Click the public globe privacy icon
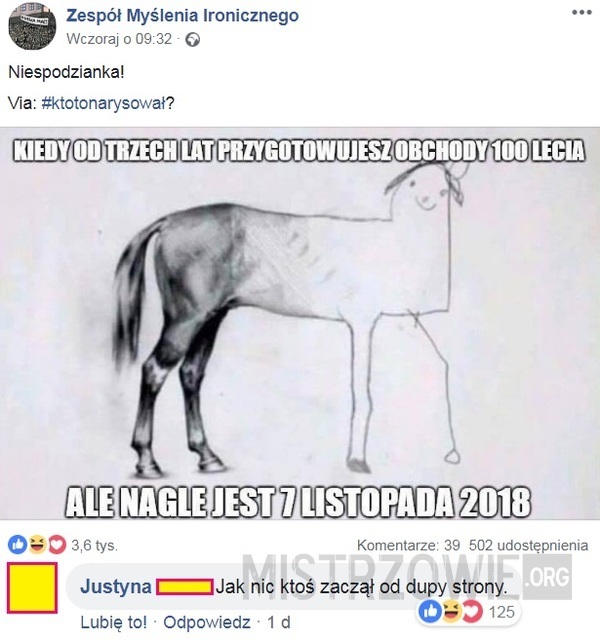Screen dimensions: 600x640 [x=193, y=40]
